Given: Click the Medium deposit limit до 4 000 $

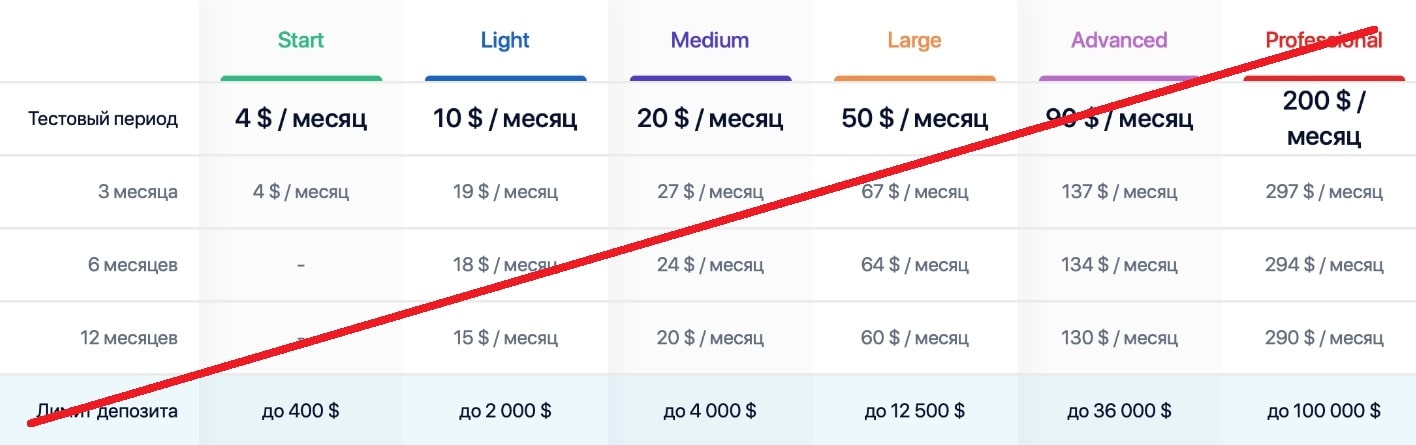Looking at the screenshot, I should pyautogui.click(x=710, y=411).
